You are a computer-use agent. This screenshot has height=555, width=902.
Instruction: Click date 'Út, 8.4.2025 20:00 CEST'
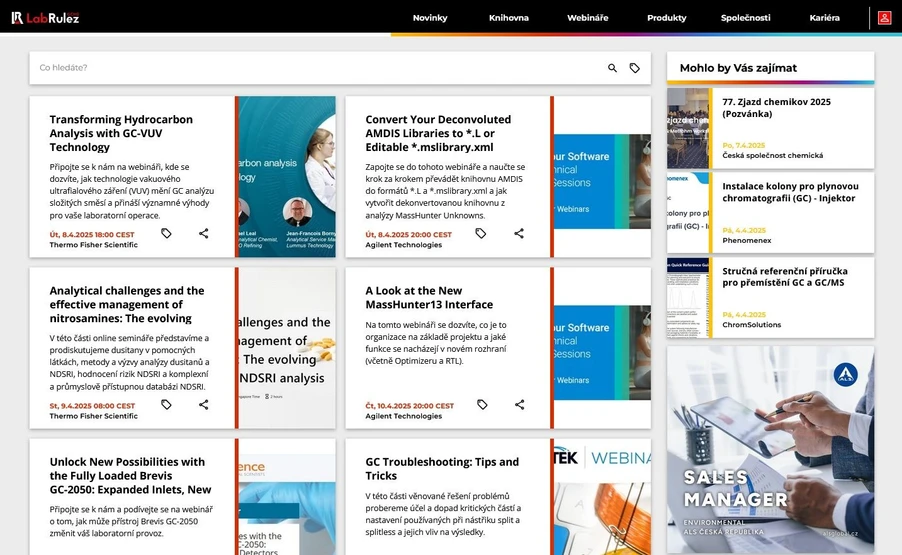(x=408, y=235)
